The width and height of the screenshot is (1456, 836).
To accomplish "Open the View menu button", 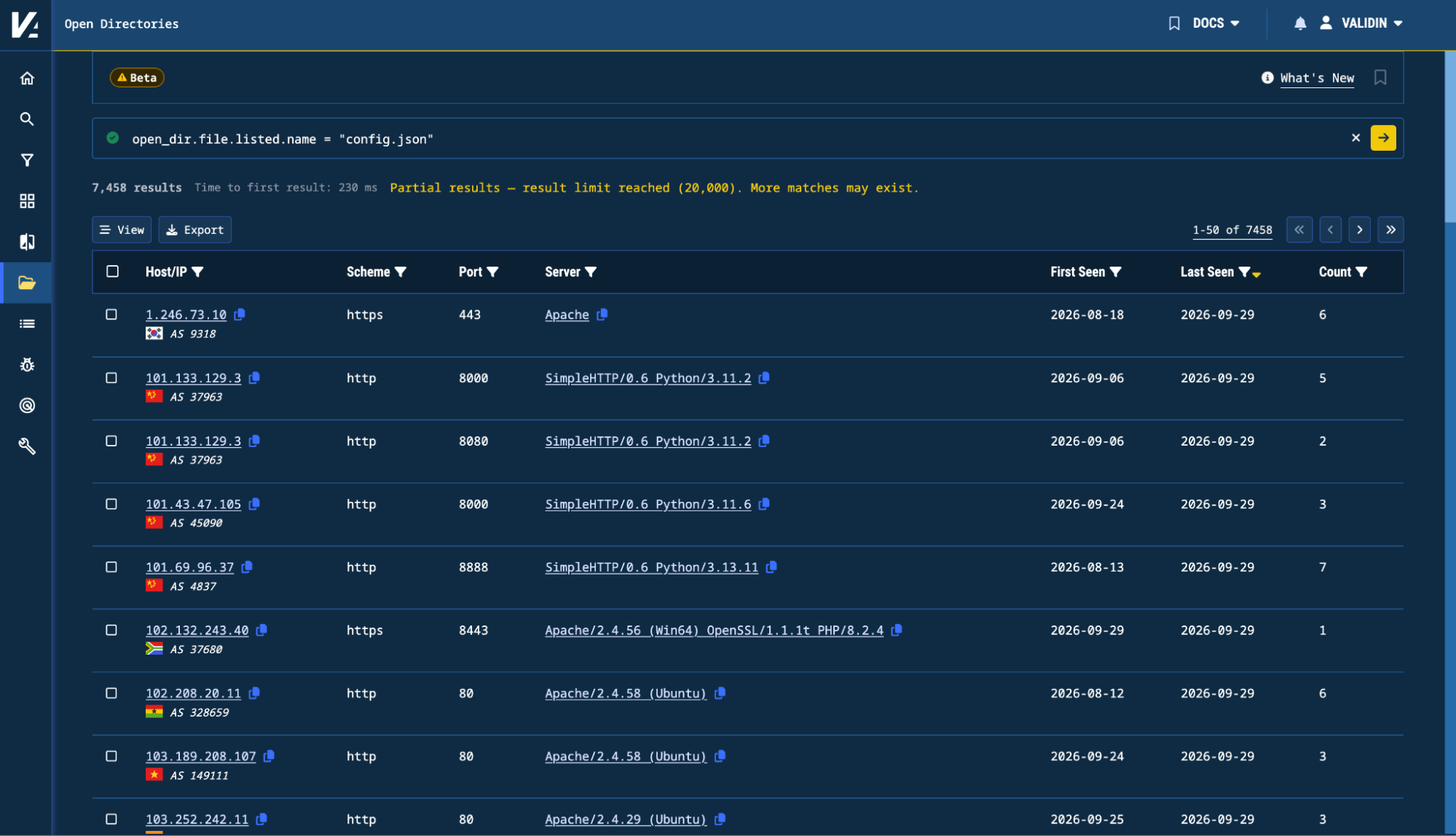I will coord(122,230).
